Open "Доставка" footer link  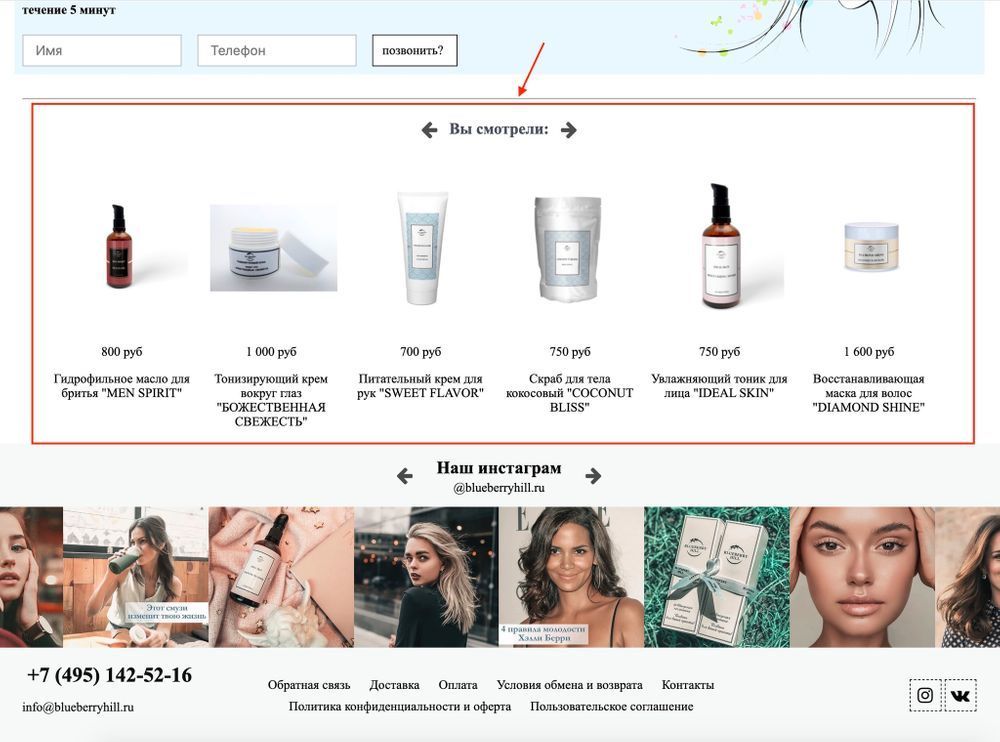tap(394, 685)
